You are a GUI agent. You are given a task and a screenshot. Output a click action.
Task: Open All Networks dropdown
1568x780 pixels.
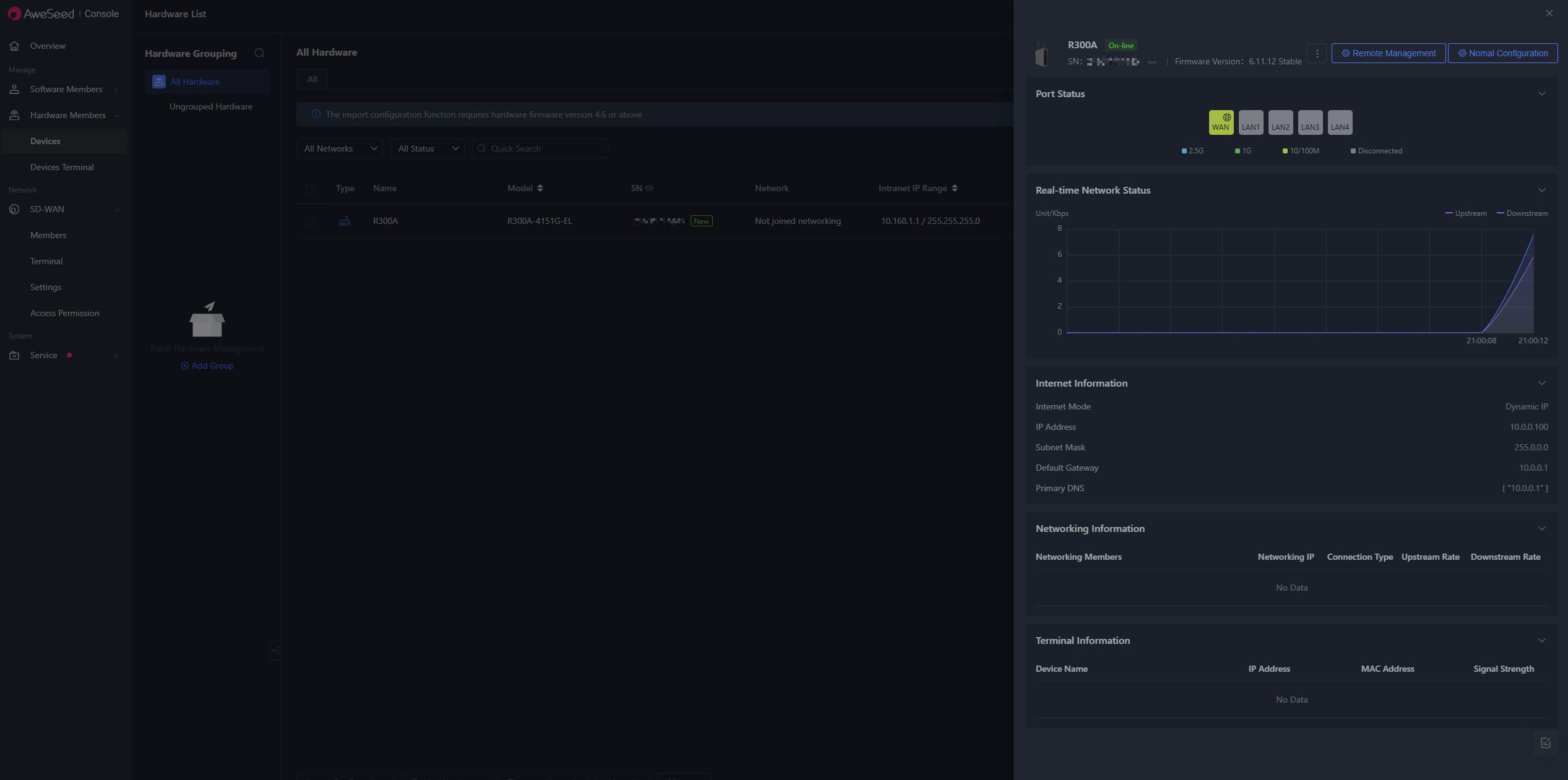point(339,148)
